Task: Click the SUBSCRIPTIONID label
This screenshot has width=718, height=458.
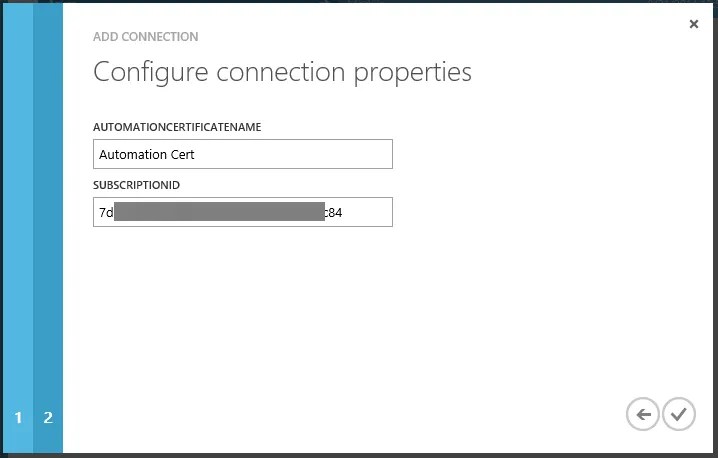Action: point(136,185)
